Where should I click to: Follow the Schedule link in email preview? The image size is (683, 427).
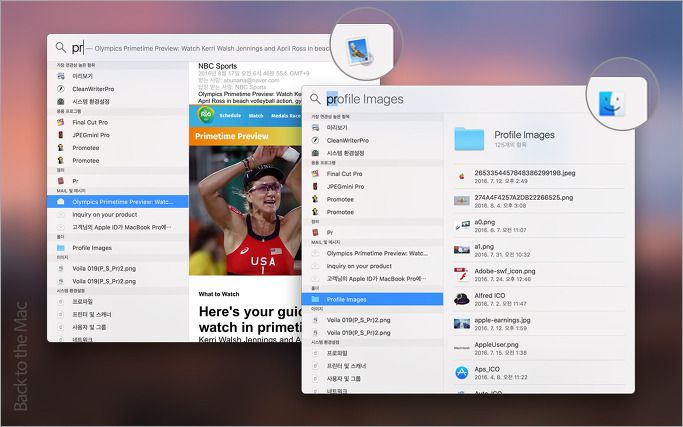pyautogui.click(x=230, y=115)
